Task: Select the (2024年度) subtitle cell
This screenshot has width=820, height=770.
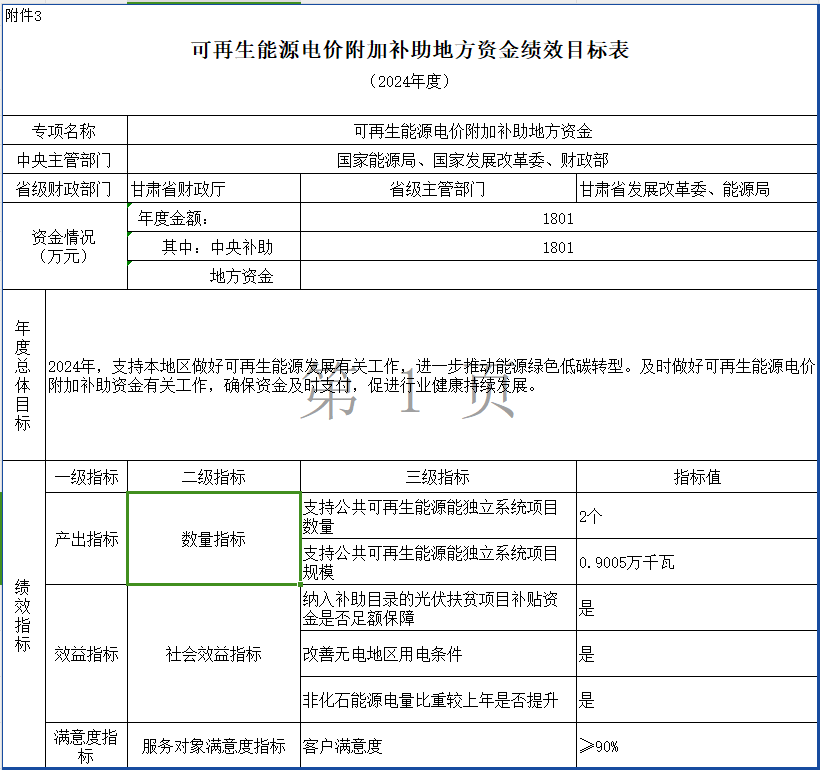Action: tap(410, 82)
